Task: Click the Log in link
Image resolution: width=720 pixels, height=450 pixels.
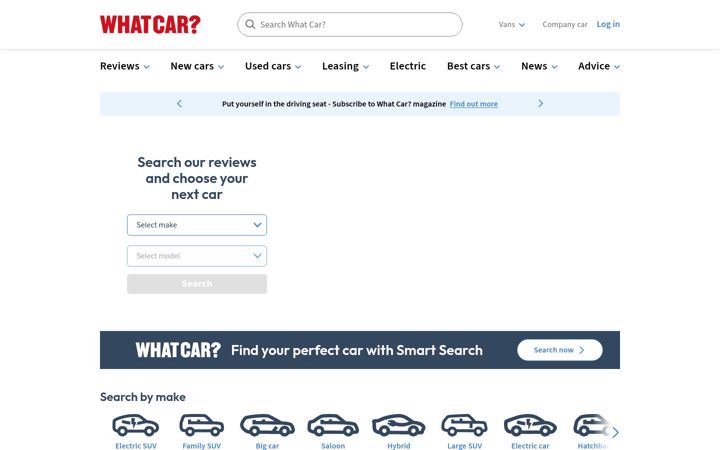Action: tap(608, 24)
